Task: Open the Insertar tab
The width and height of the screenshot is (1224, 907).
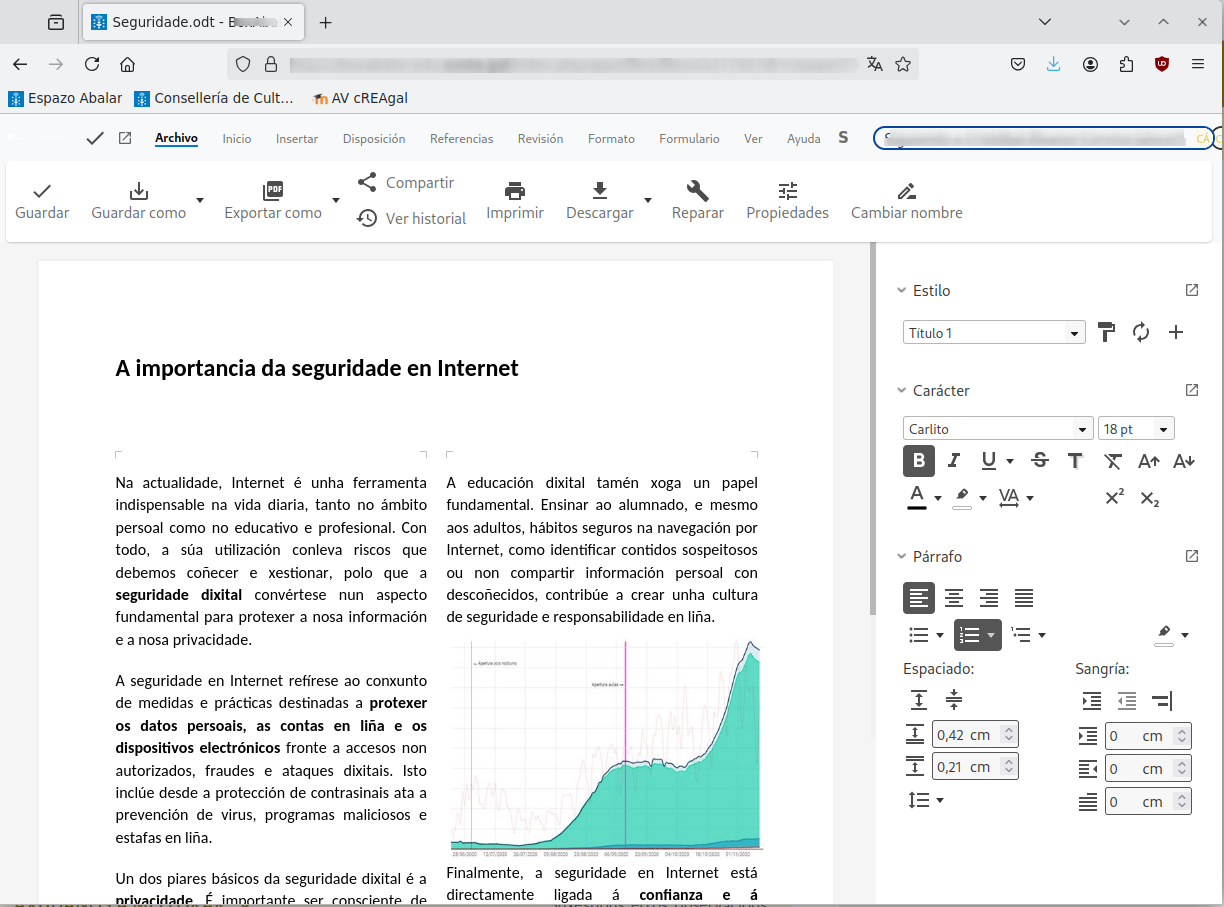Action: point(297,139)
